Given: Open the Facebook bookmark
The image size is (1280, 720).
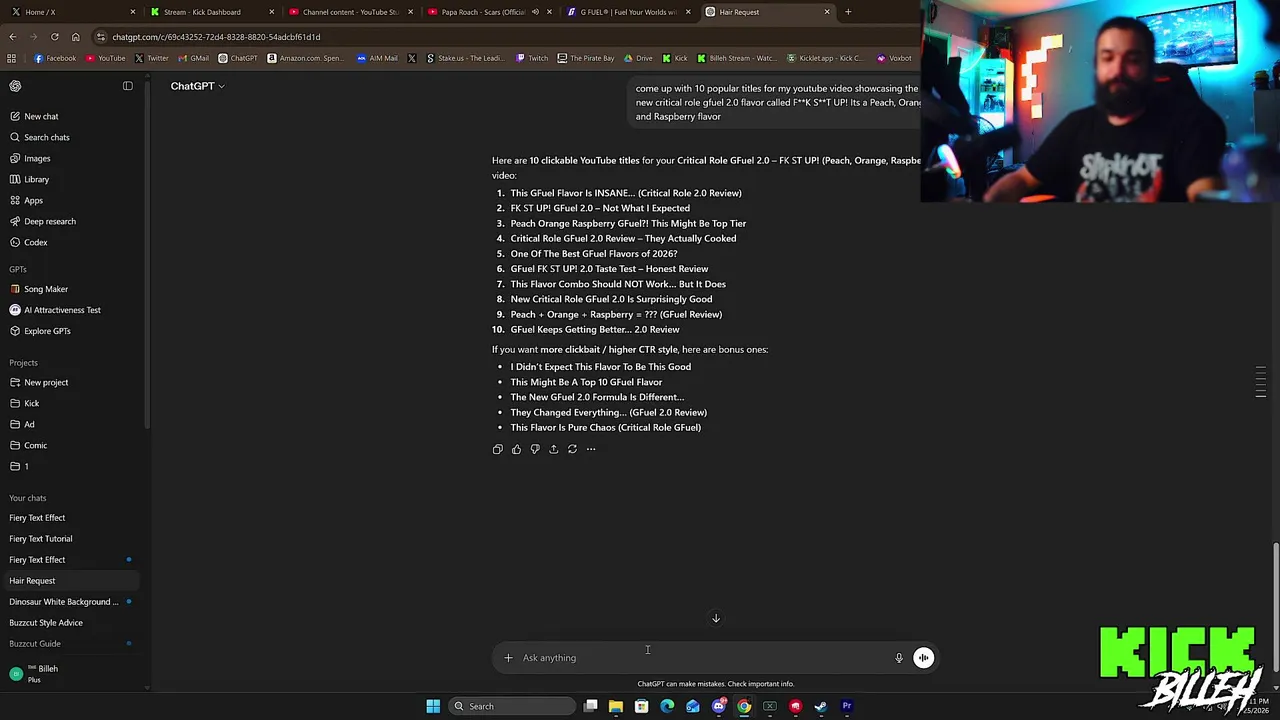Looking at the screenshot, I should click(x=55, y=58).
